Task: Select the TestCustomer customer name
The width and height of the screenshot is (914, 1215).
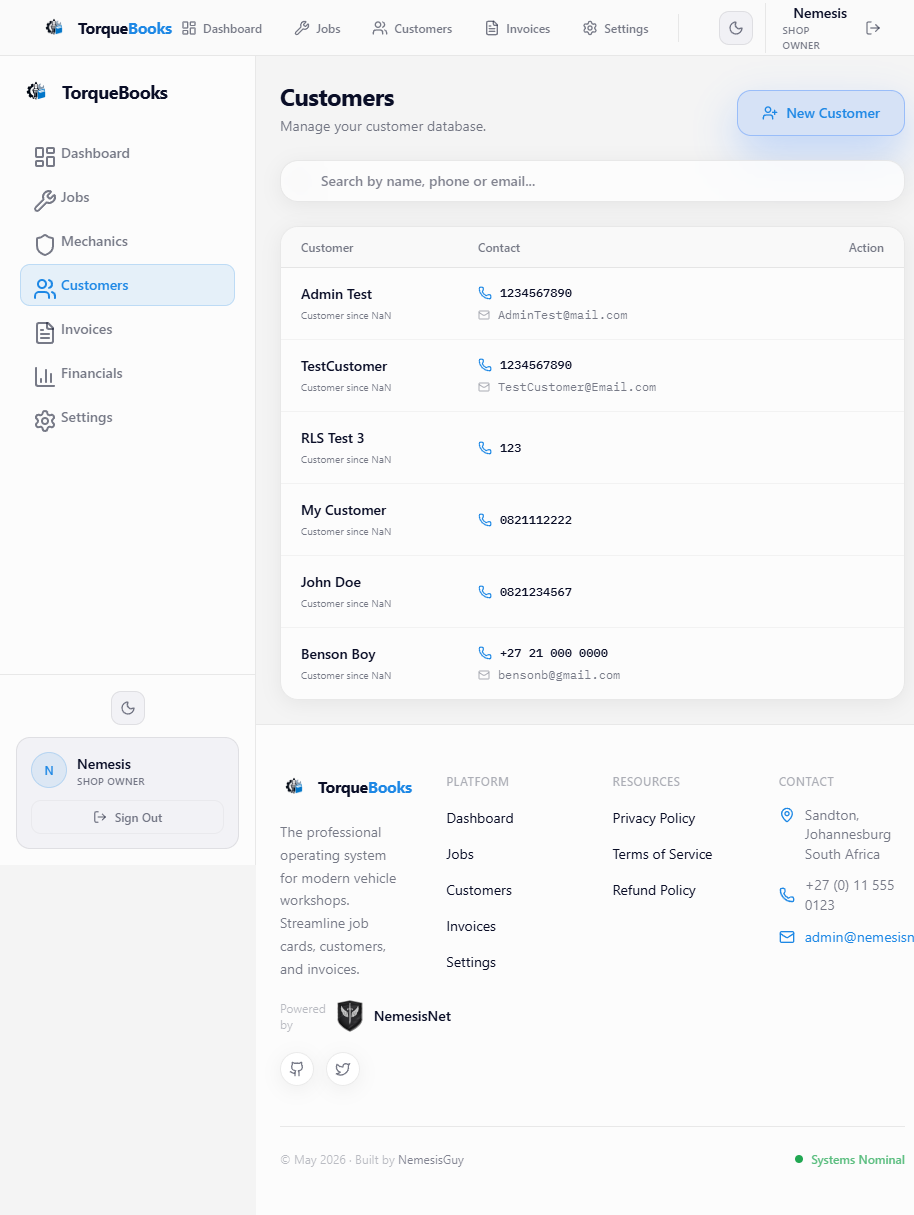Action: 344,366
